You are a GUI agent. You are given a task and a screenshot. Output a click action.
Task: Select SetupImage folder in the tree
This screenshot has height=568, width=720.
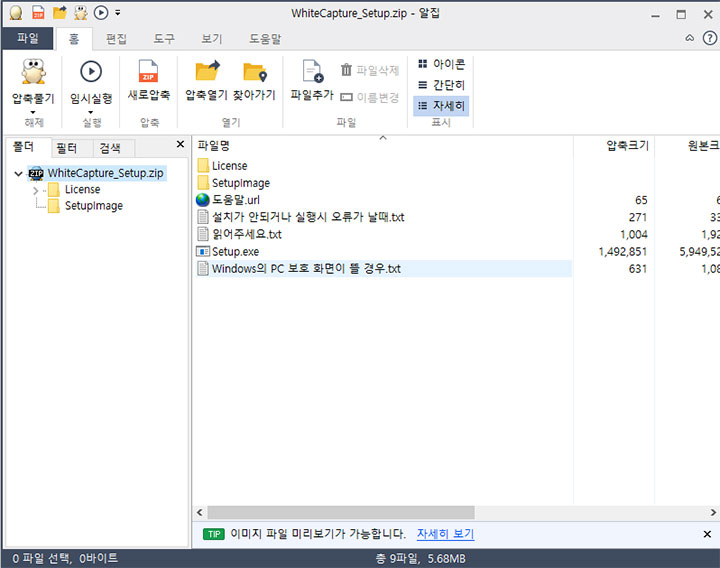point(94,206)
